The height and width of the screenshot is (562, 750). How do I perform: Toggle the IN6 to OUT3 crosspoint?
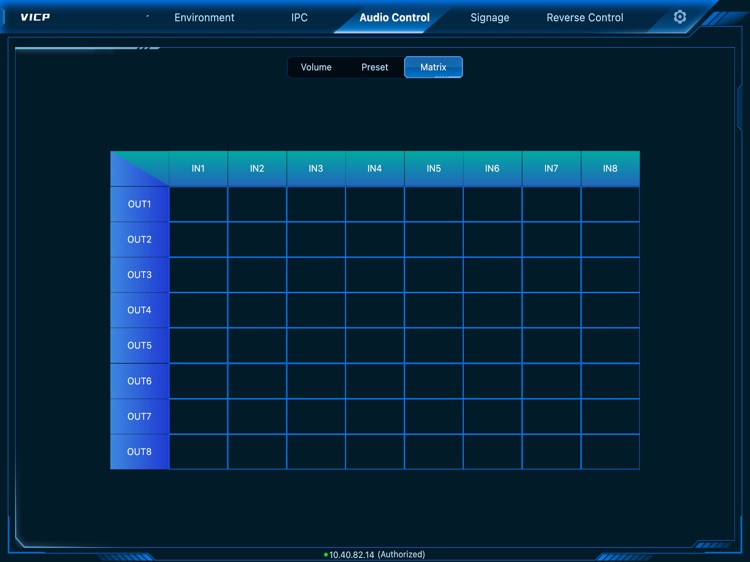pyautogui.click(x=493, y=275)
